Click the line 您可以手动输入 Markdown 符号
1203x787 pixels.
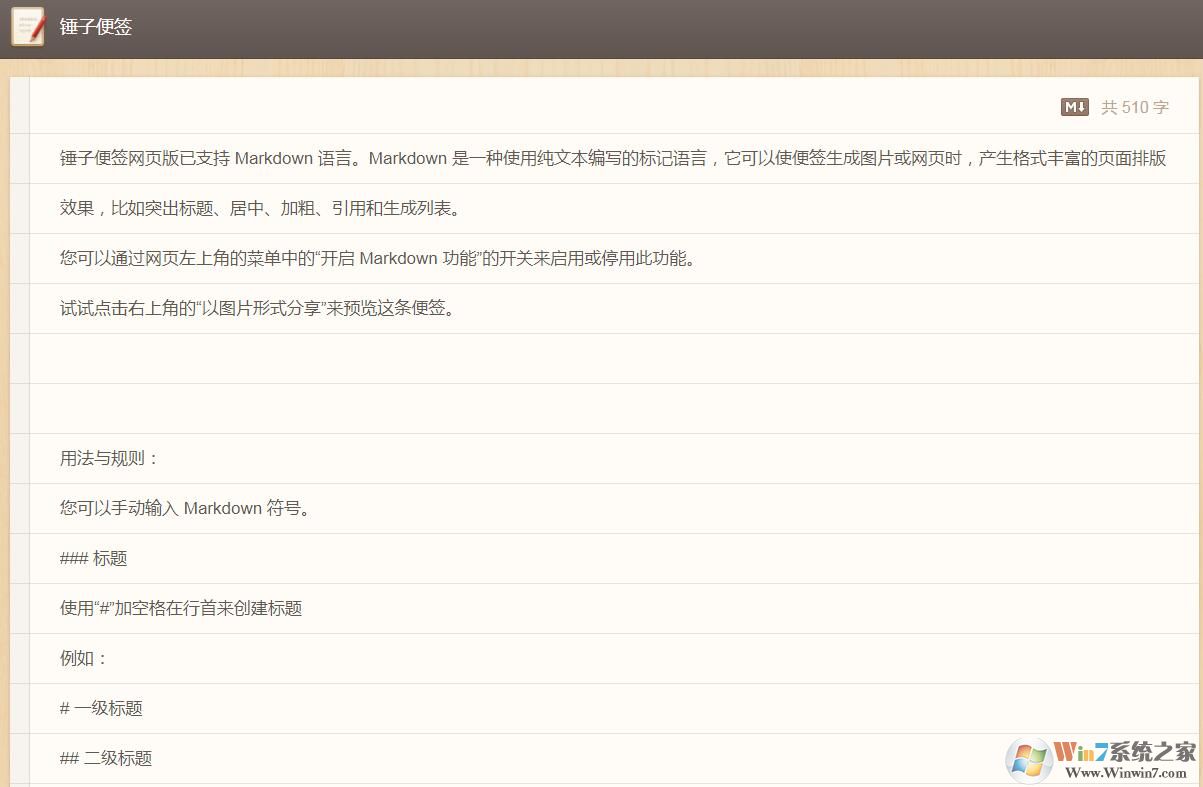[185, 508]
